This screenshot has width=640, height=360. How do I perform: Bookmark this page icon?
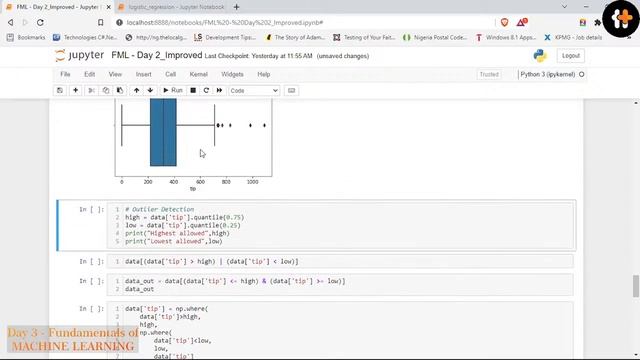pos(100,22)
